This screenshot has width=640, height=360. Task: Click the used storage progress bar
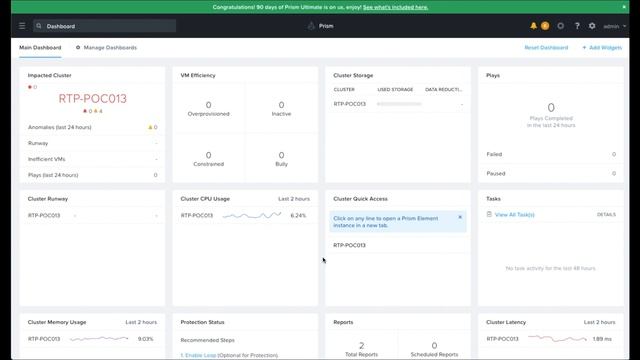[x=399, y=104]
